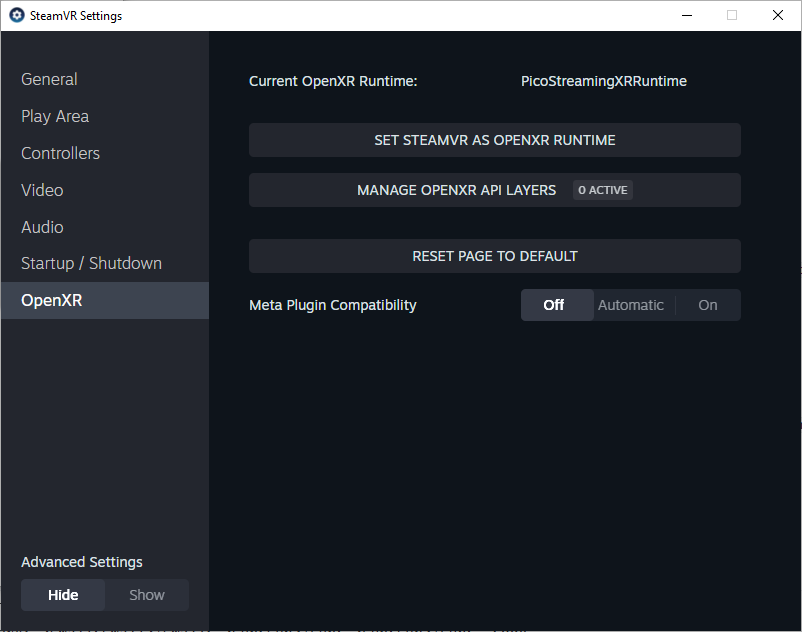
Task: Reset page to default
Action: [x=495, y=256]
